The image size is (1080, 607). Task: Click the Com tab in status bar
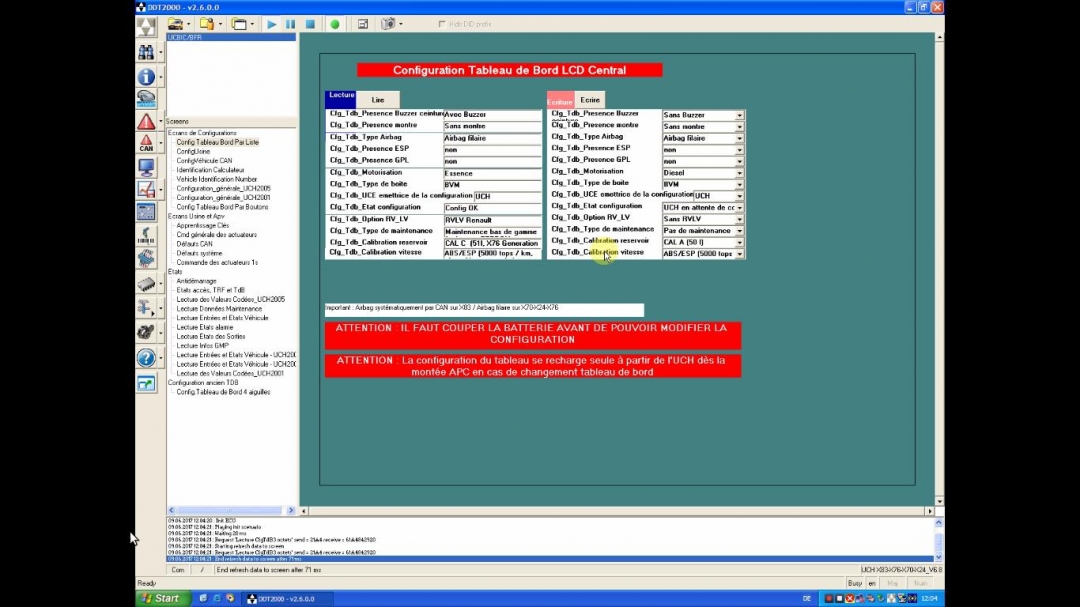178,570
